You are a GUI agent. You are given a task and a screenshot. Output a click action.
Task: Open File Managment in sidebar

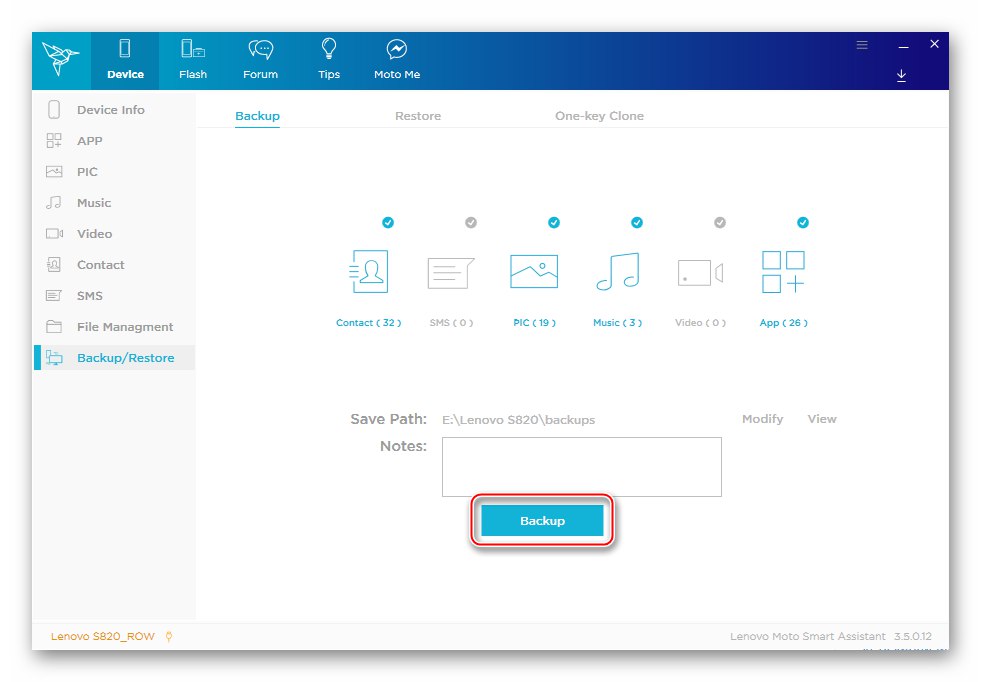[x=125, y=327]
